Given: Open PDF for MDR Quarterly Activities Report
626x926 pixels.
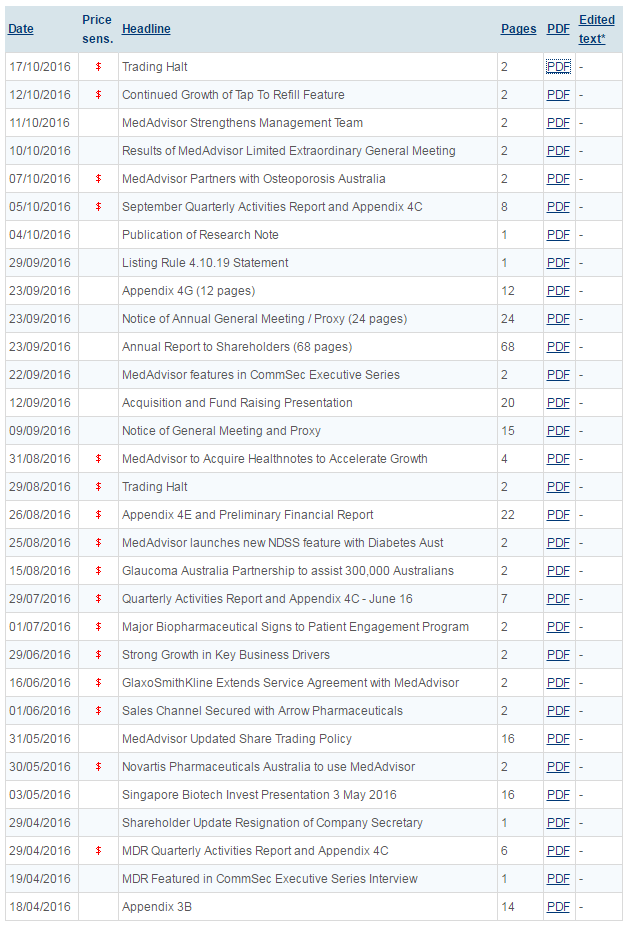Looking at the screenshot, I should (558, 850).
